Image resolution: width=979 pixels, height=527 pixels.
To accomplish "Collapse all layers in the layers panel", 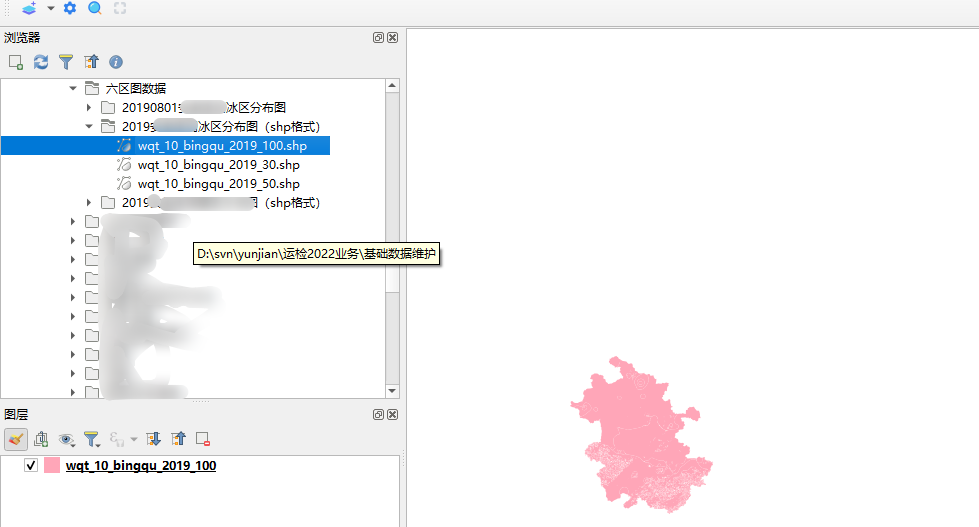I will (x=179, y=439).
